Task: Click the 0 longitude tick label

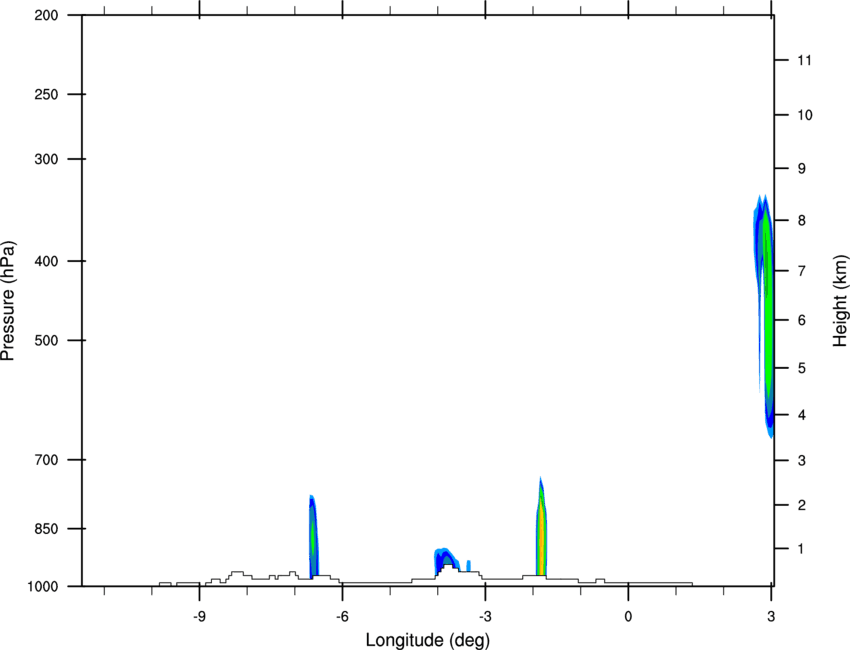Action: coord(628,616)
